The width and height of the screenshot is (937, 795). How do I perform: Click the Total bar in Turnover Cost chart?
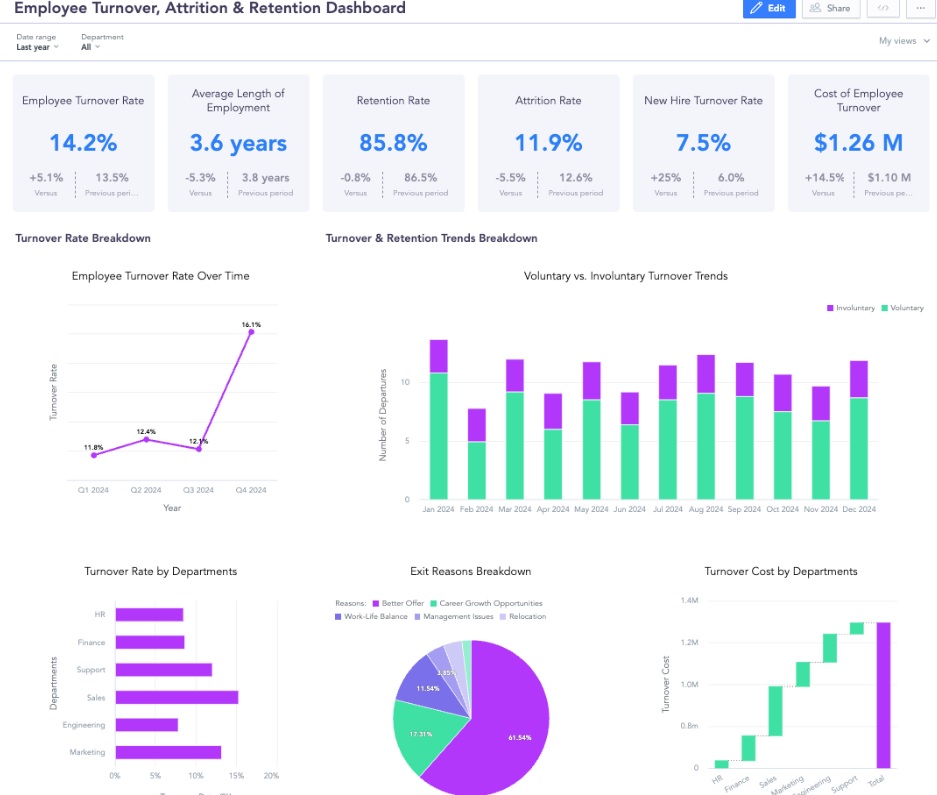883,694
